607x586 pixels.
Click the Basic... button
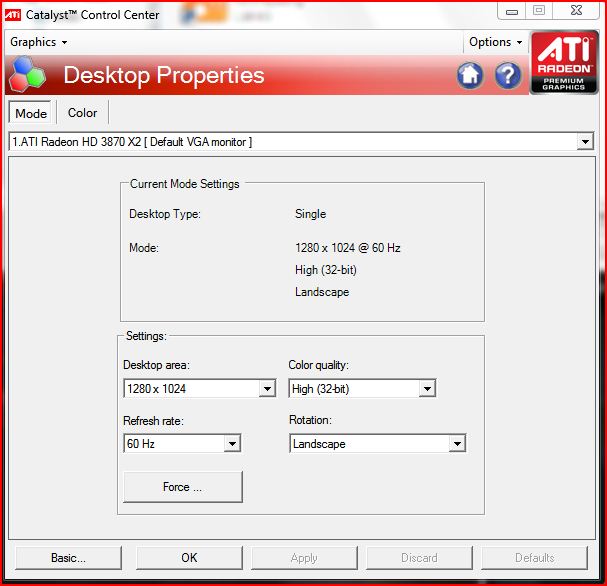(x=69, y=558)
